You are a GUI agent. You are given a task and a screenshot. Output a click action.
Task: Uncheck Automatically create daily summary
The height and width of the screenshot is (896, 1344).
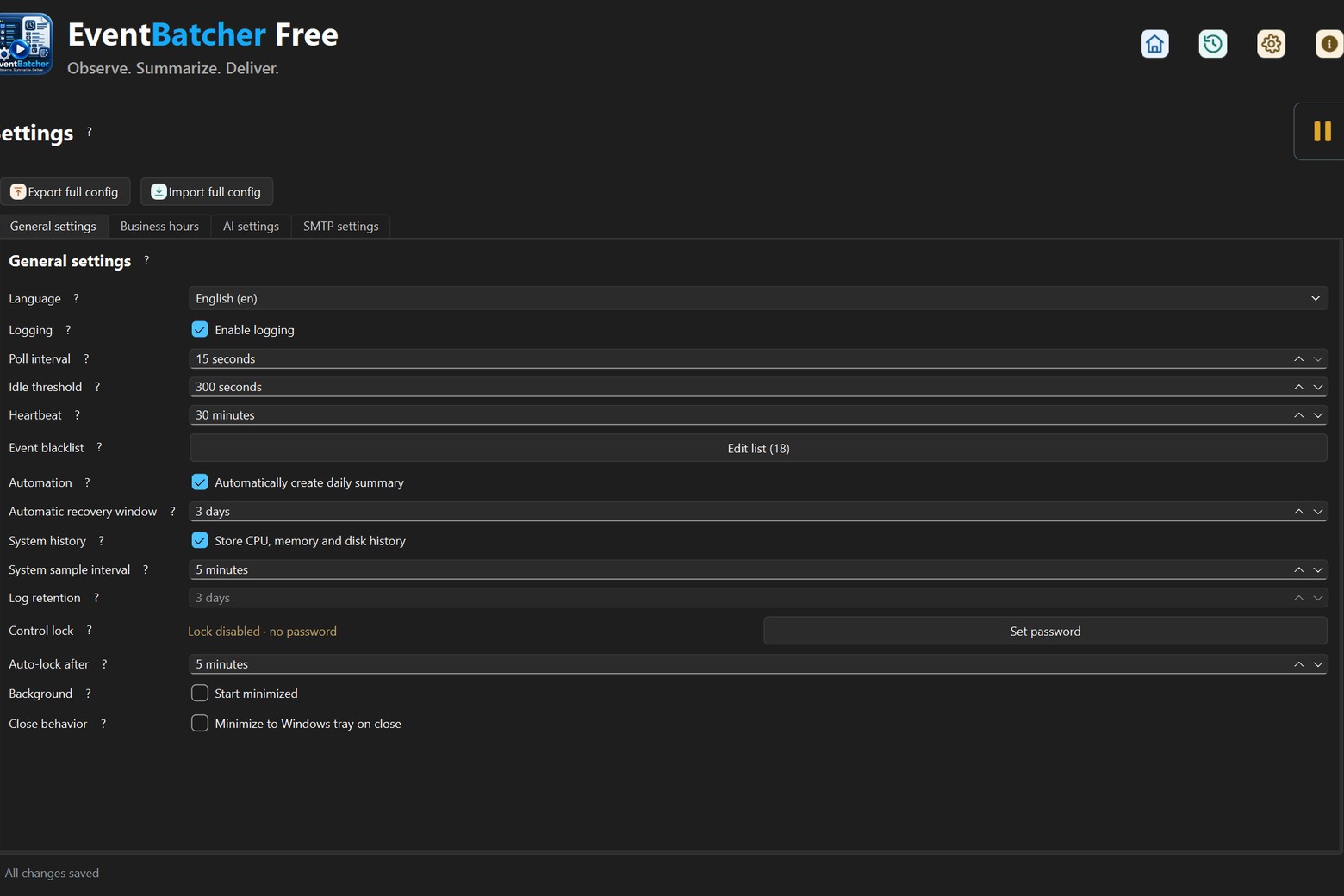click(200, 482)
